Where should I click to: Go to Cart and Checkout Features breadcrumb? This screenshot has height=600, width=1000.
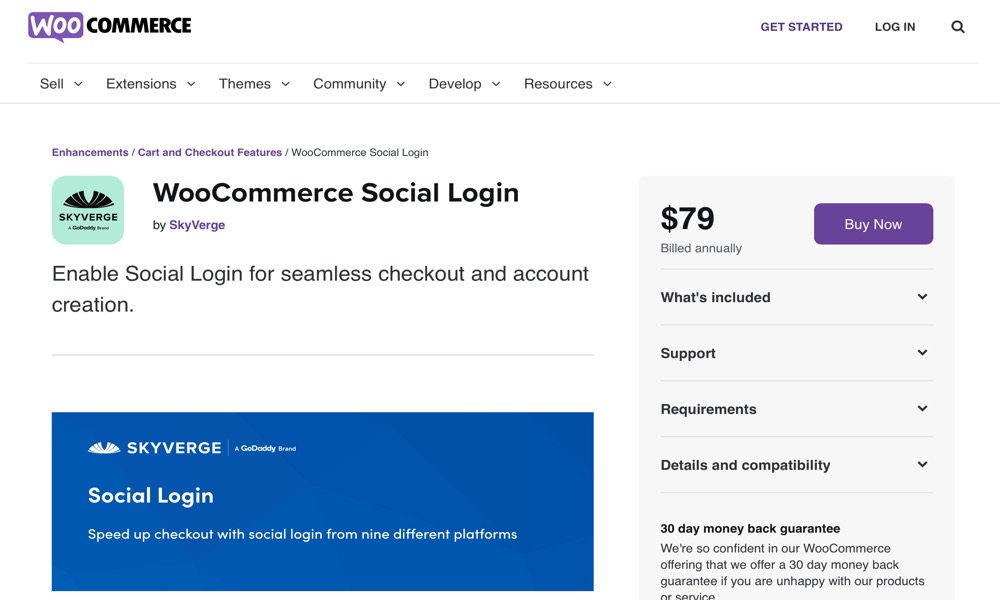coord(210,152)
